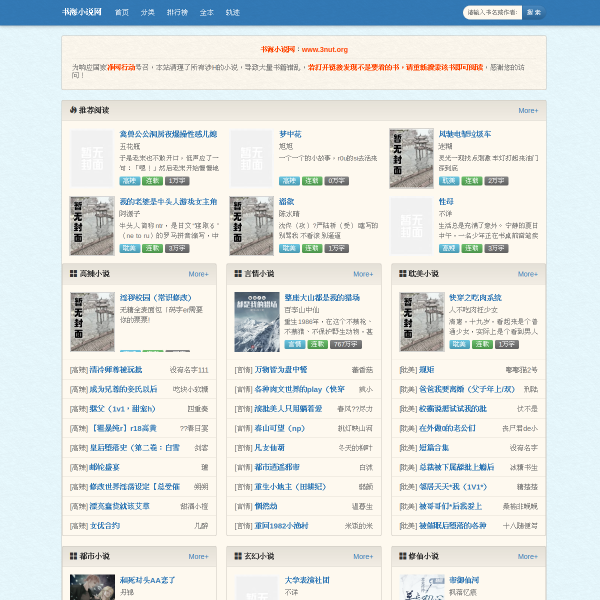Open the recommended book 梦中花
This screenshot has width=600, height=600.
290,134
